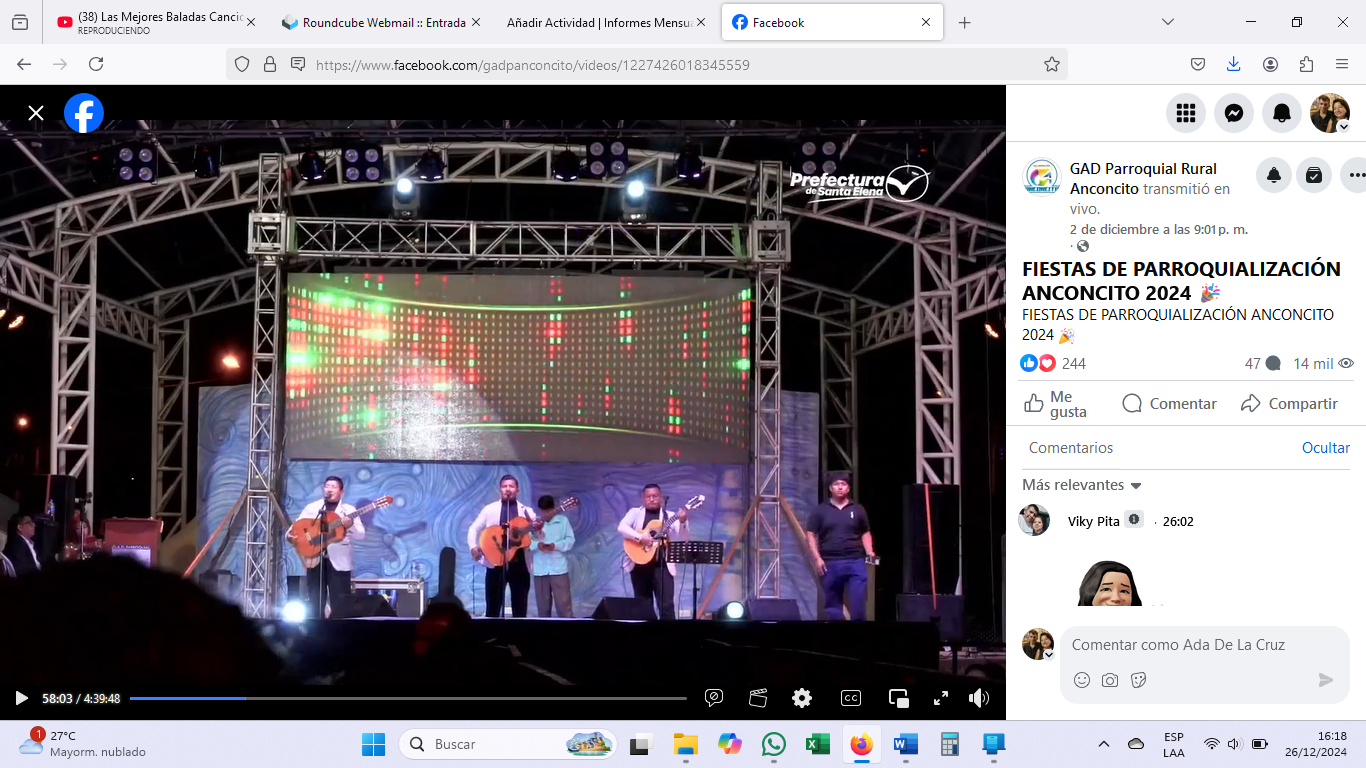Open the profile account dropdown menu
Screen dimensions: 1366x768
(x=1330, y=113)
